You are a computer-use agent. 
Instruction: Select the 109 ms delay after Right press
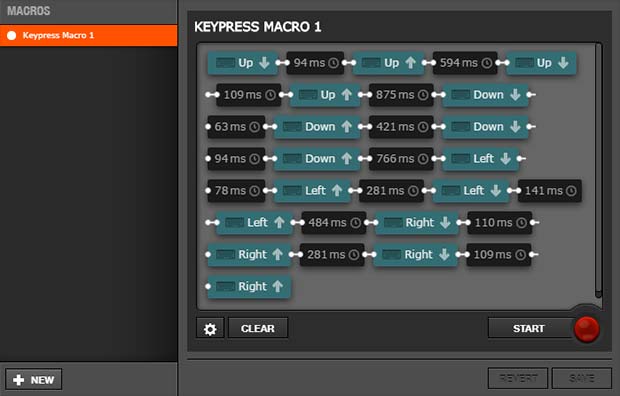pyautogui.click(x=499, y=255)
